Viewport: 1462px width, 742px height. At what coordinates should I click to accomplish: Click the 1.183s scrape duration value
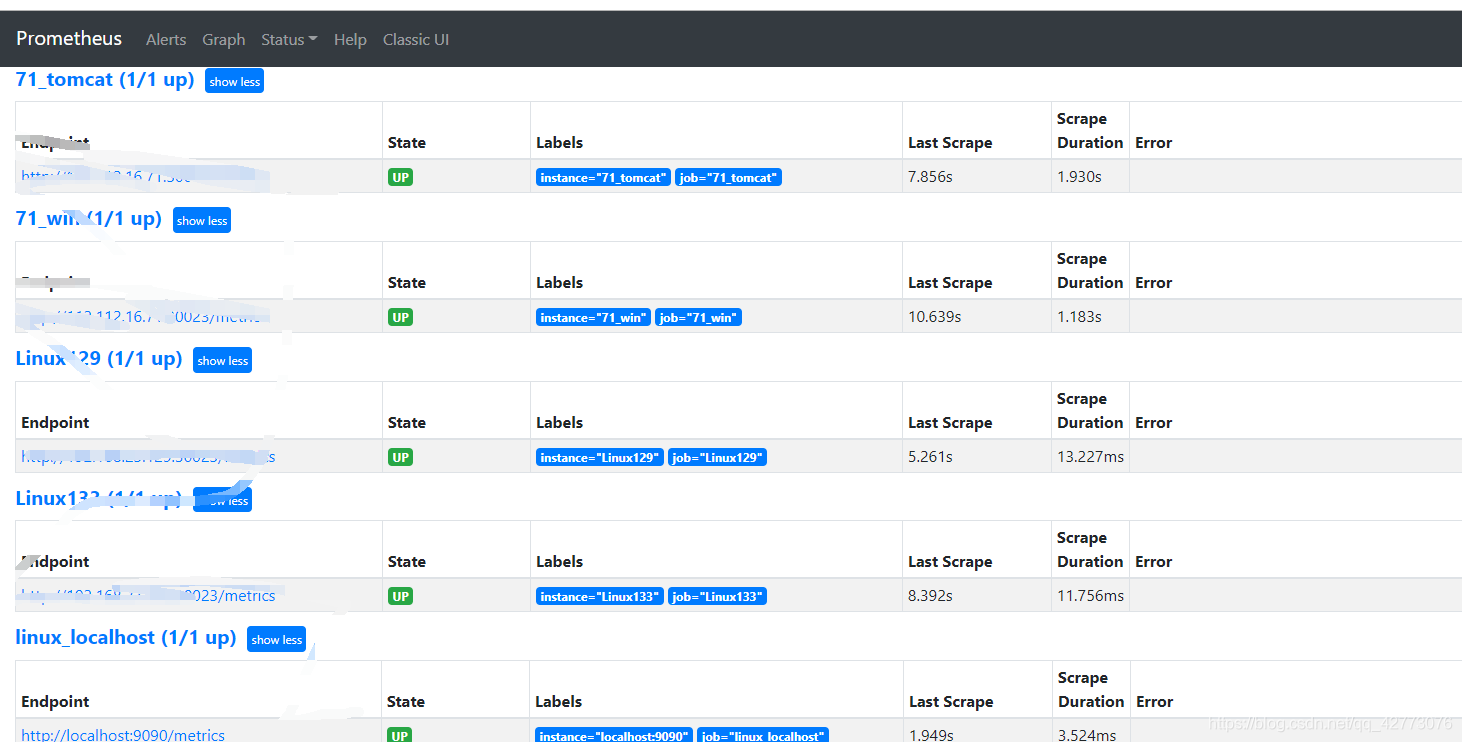[1079, 317]
